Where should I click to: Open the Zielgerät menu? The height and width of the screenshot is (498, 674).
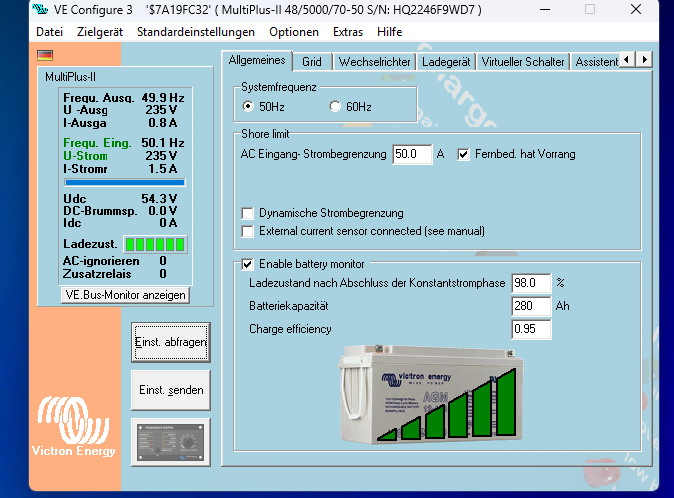(x=100, y=32)
